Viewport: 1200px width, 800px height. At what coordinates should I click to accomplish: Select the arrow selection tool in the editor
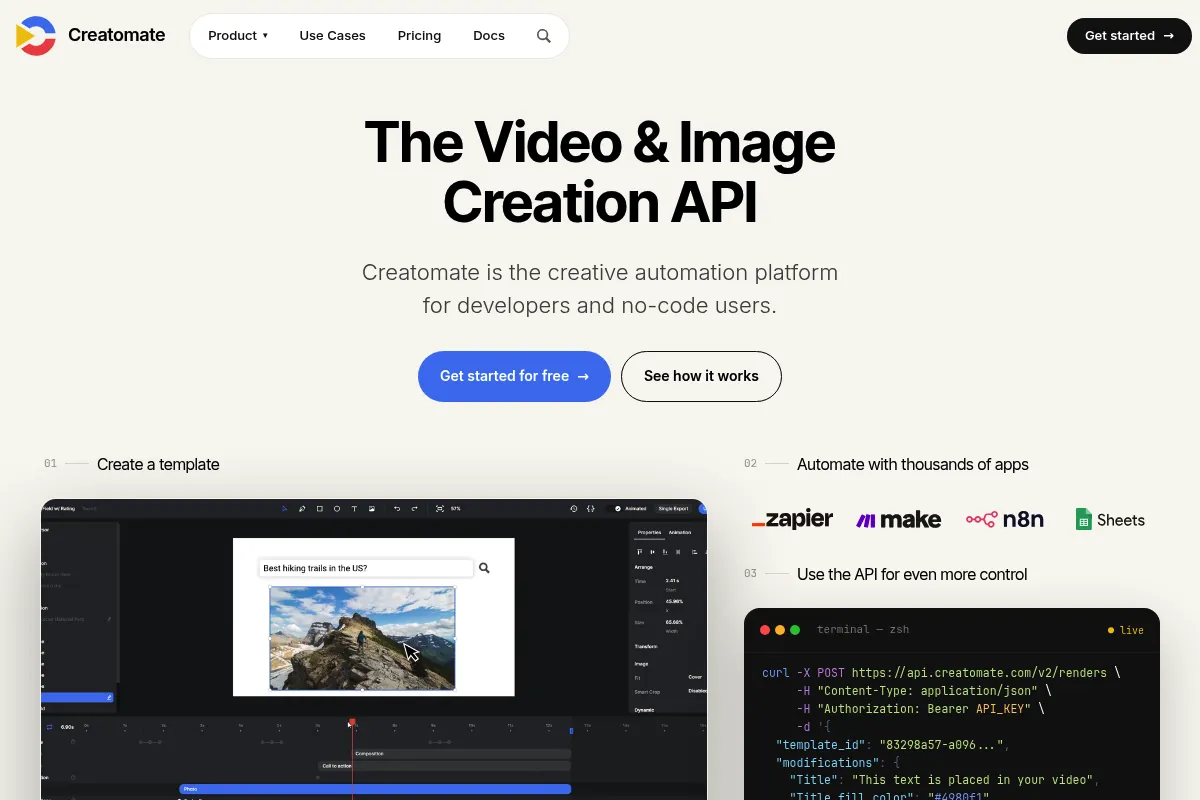284,508
